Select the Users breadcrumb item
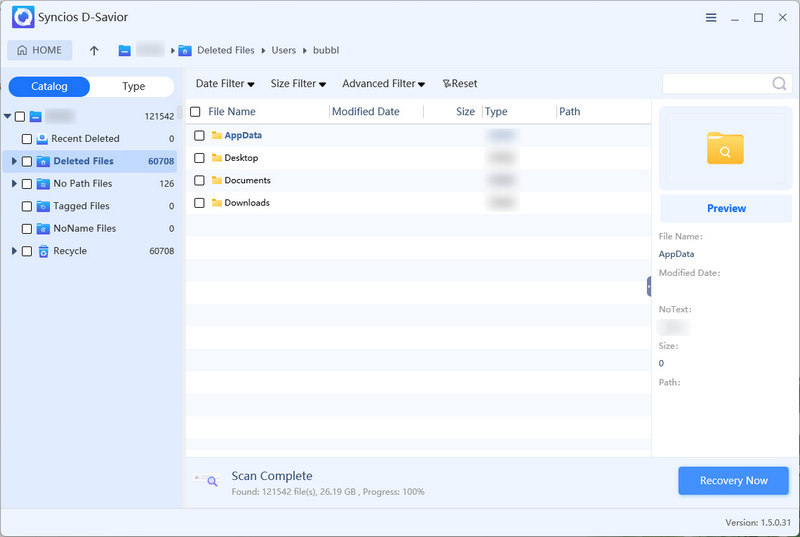This screenshot has width=800, height=537. 284,50
